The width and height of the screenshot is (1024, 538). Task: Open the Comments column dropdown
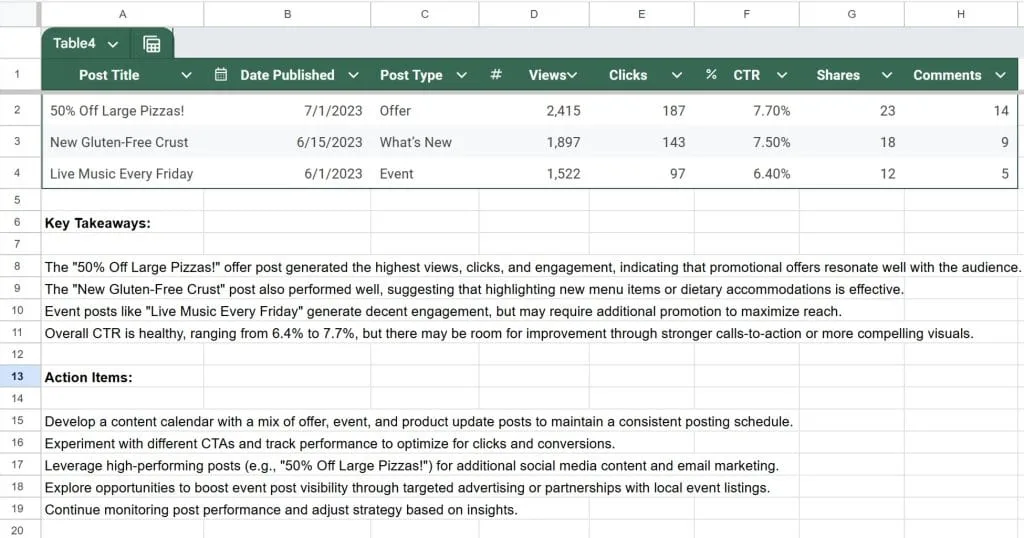pyautogui.click(x=1000, y=75)
